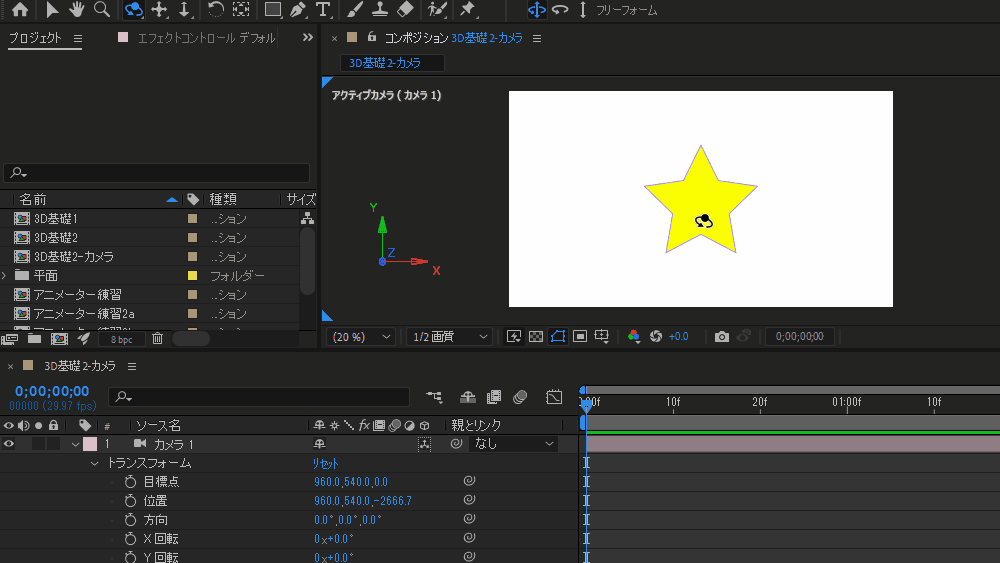Select the Roto Brush tool
The width and height of the screenshot is (1000, 563).
[x=437, y=10]
